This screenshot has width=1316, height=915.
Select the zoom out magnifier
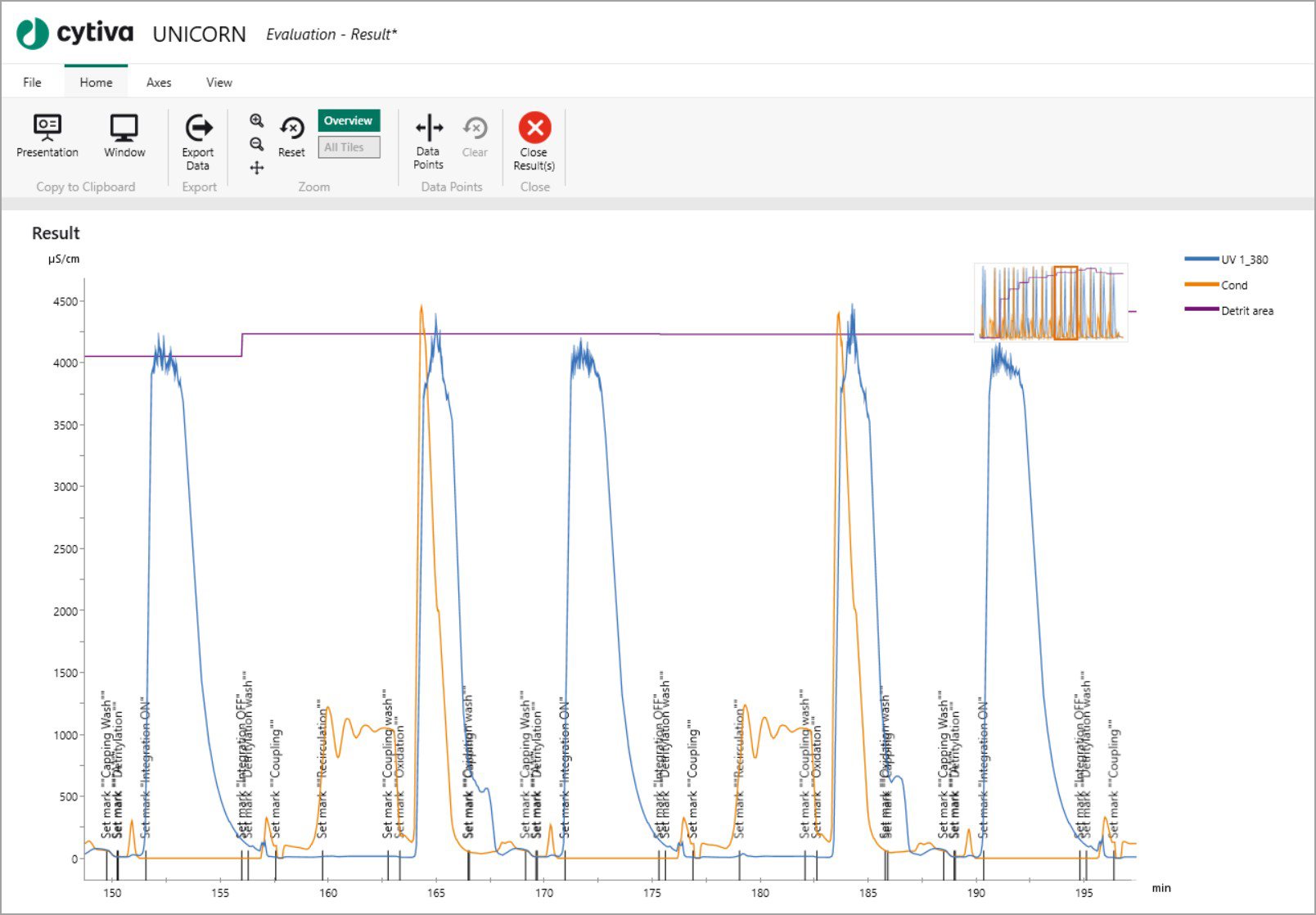[x=257, y=144]
